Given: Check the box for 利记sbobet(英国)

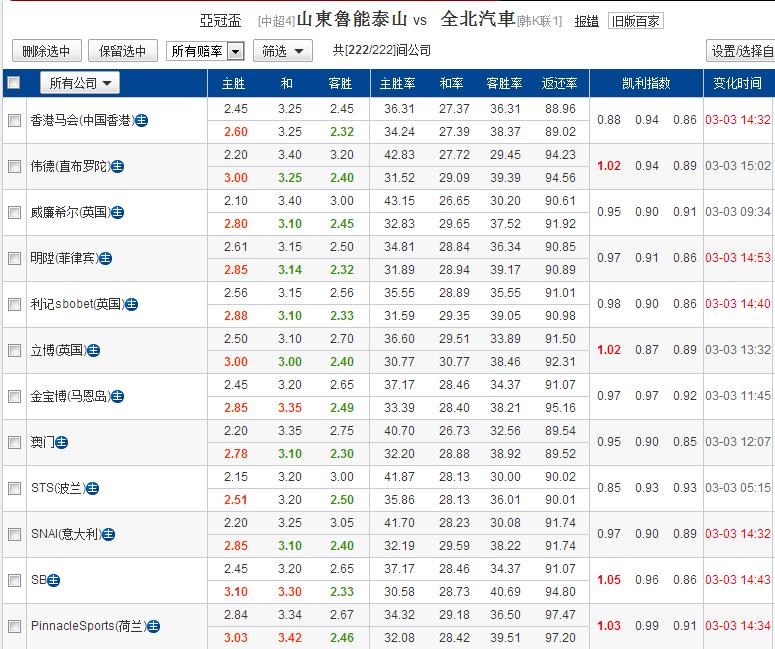Looking at the screenshot, I should pyautogui.click(x=14, y=304).
